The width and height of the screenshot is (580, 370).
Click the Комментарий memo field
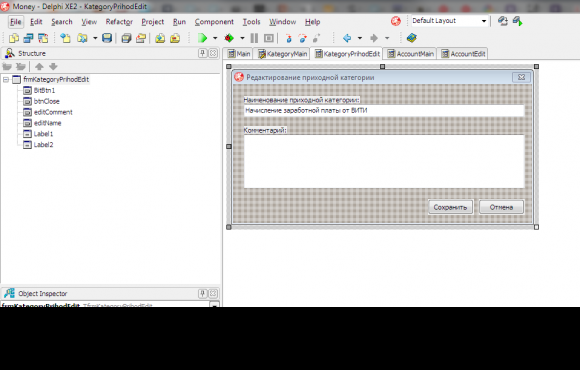pyautogui.click(x=384, y=161)
